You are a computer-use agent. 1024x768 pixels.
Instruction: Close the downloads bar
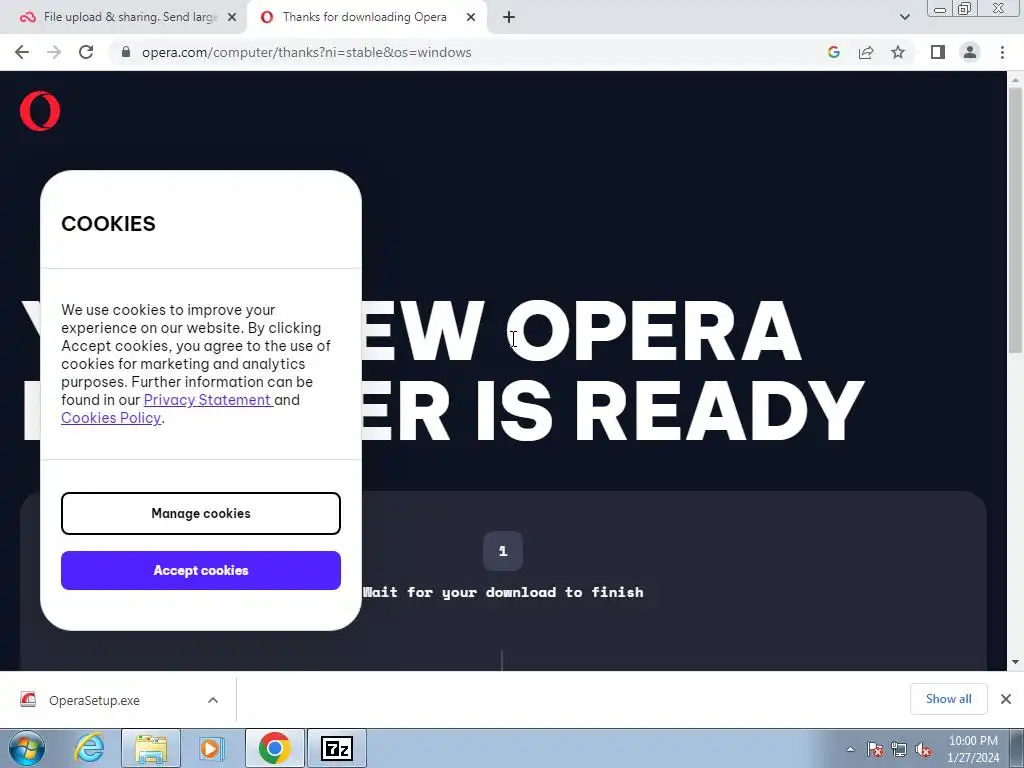[1006, 699]
